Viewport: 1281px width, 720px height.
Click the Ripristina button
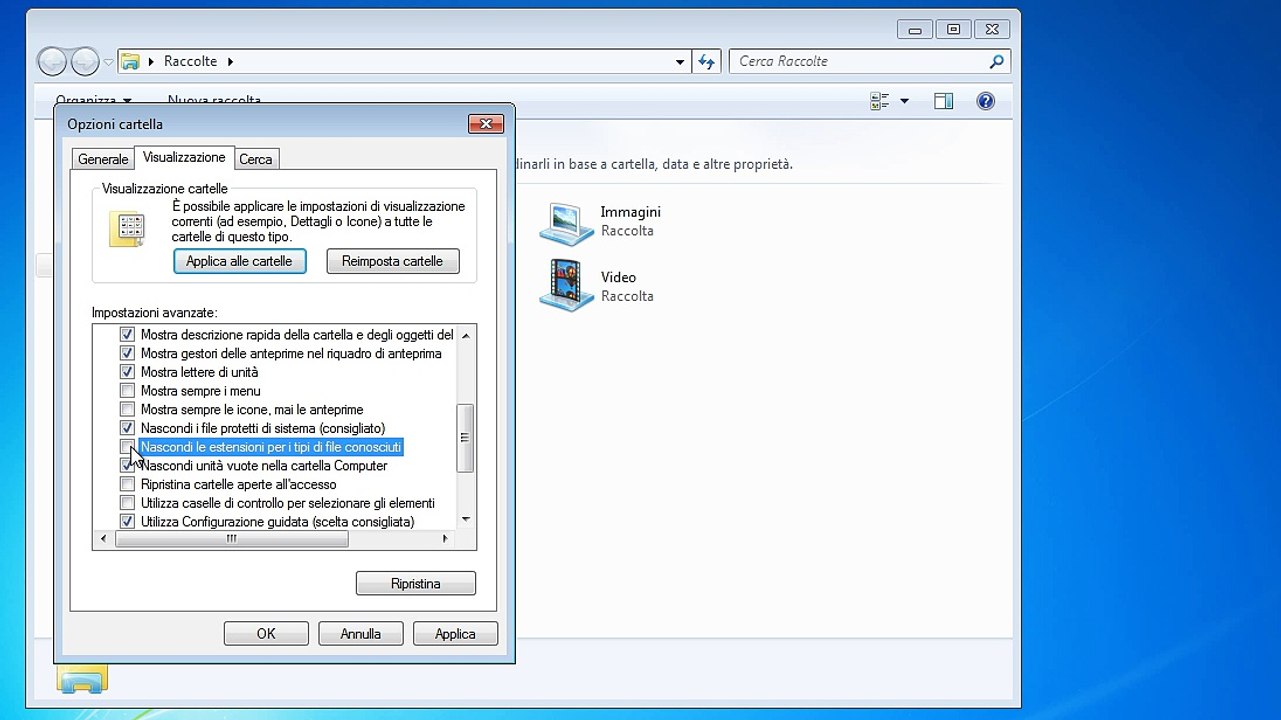click(x=415, y=584)
